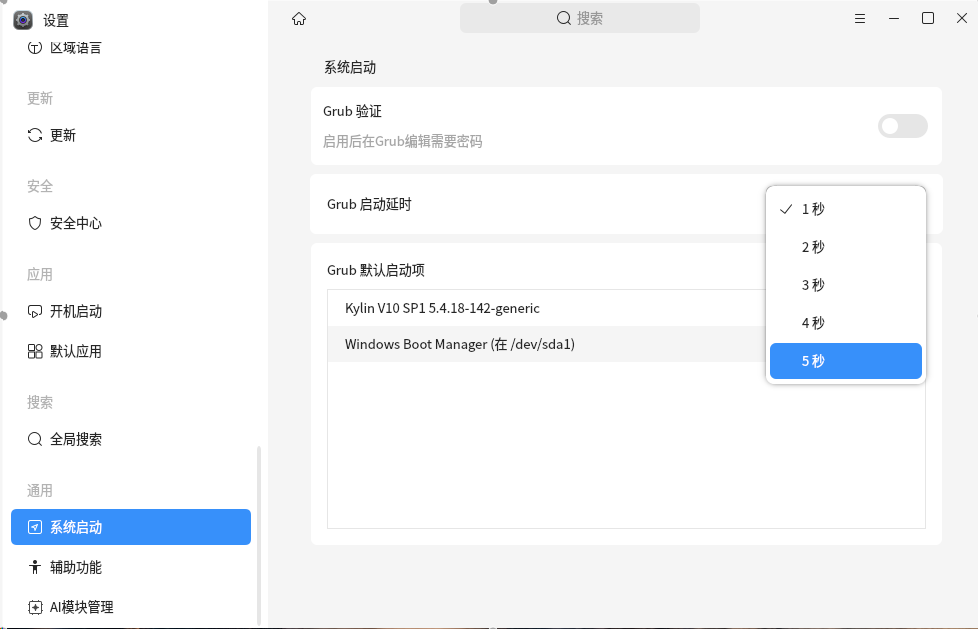Click the AI模块管理 icon
Image resolution: width=978 pixels, height=629 pixels.
[x=35, y=607]
